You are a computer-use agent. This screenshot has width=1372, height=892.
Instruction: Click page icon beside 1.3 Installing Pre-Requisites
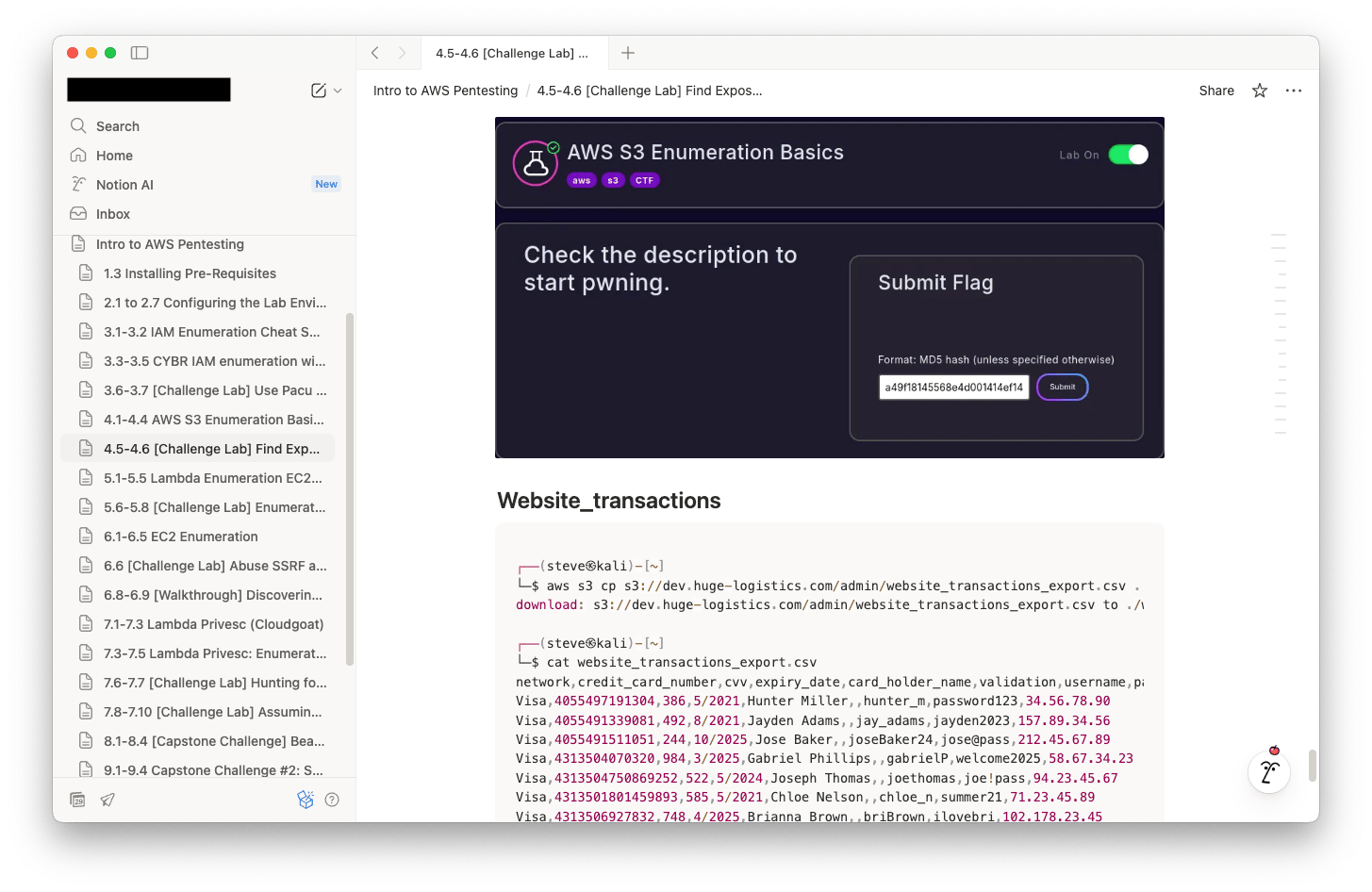[86, 273]
